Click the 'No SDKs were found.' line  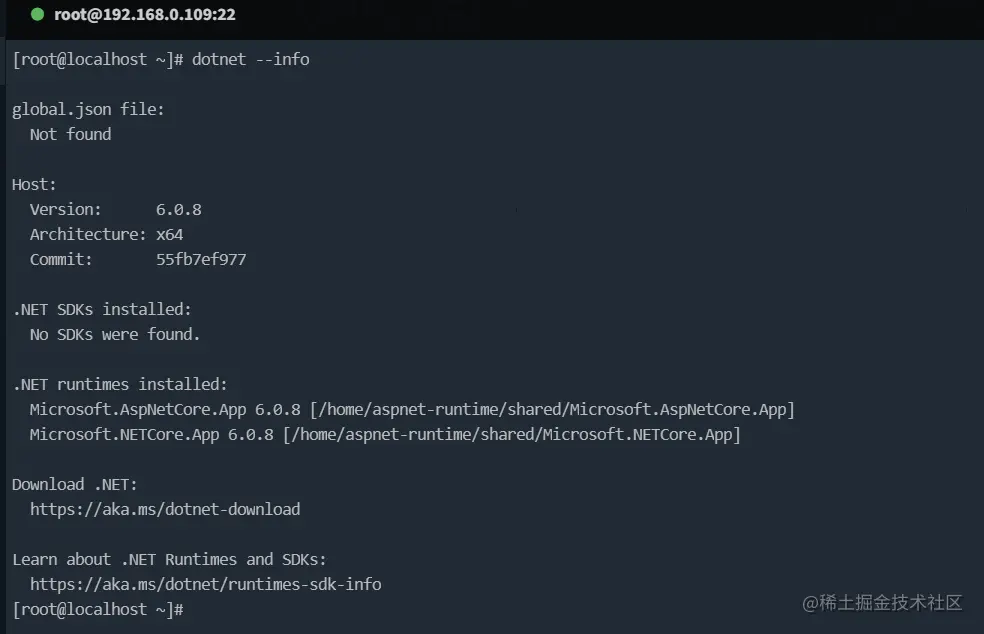click(115, 335)
